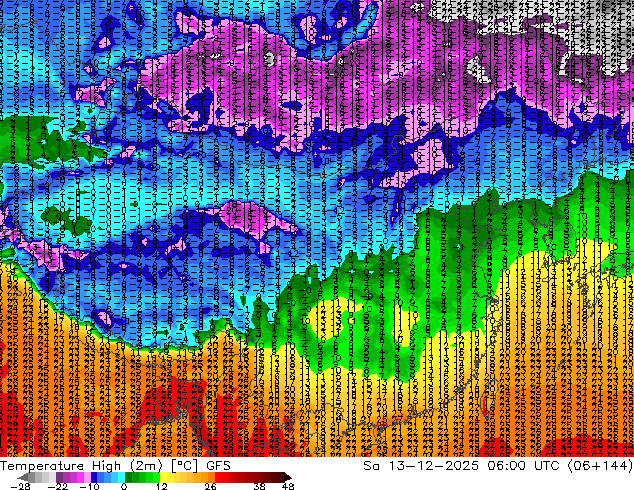Click the '48' legend label
Image resolution: width=634 pixels, height=490 pixels.
288,486
